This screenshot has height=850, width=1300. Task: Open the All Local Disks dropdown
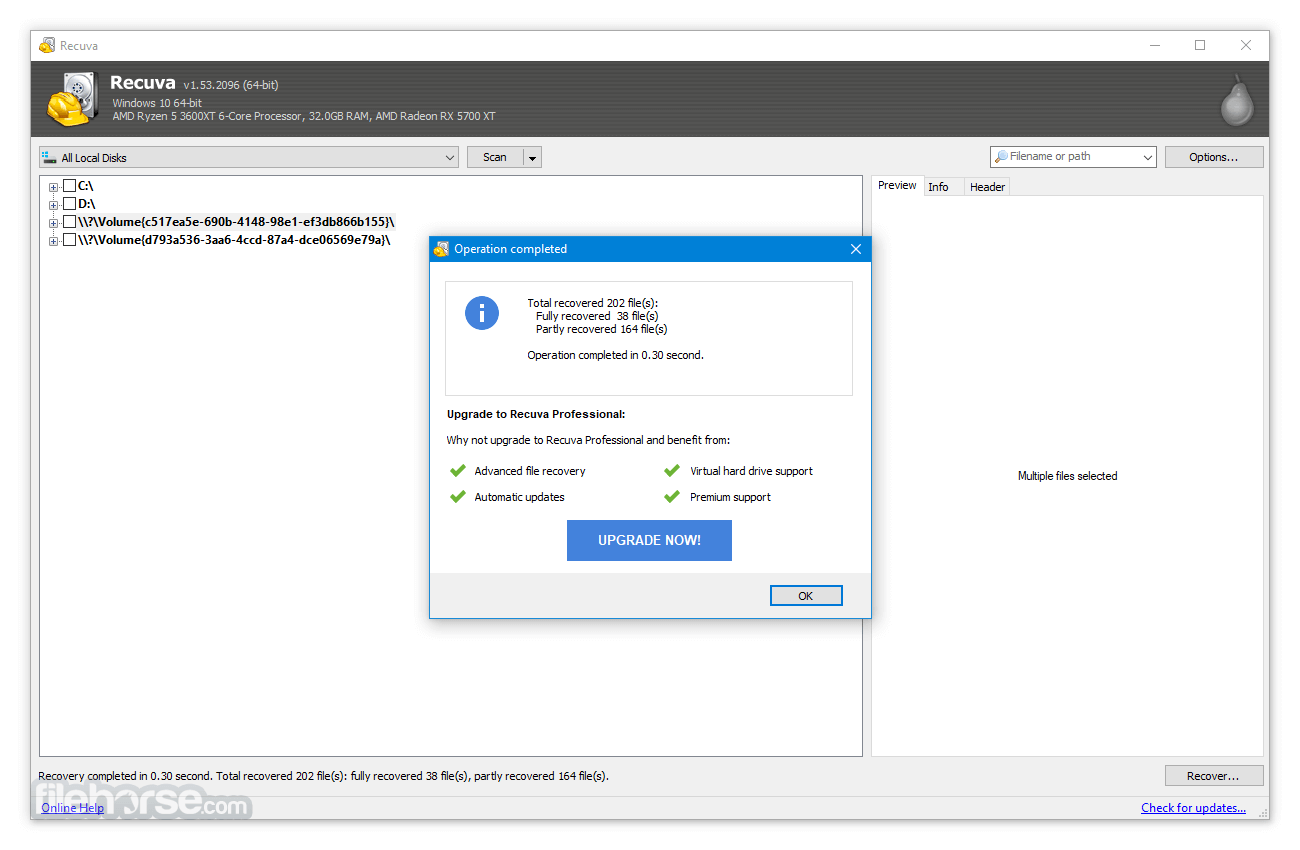pyautogui.click(x=249, y=157)
